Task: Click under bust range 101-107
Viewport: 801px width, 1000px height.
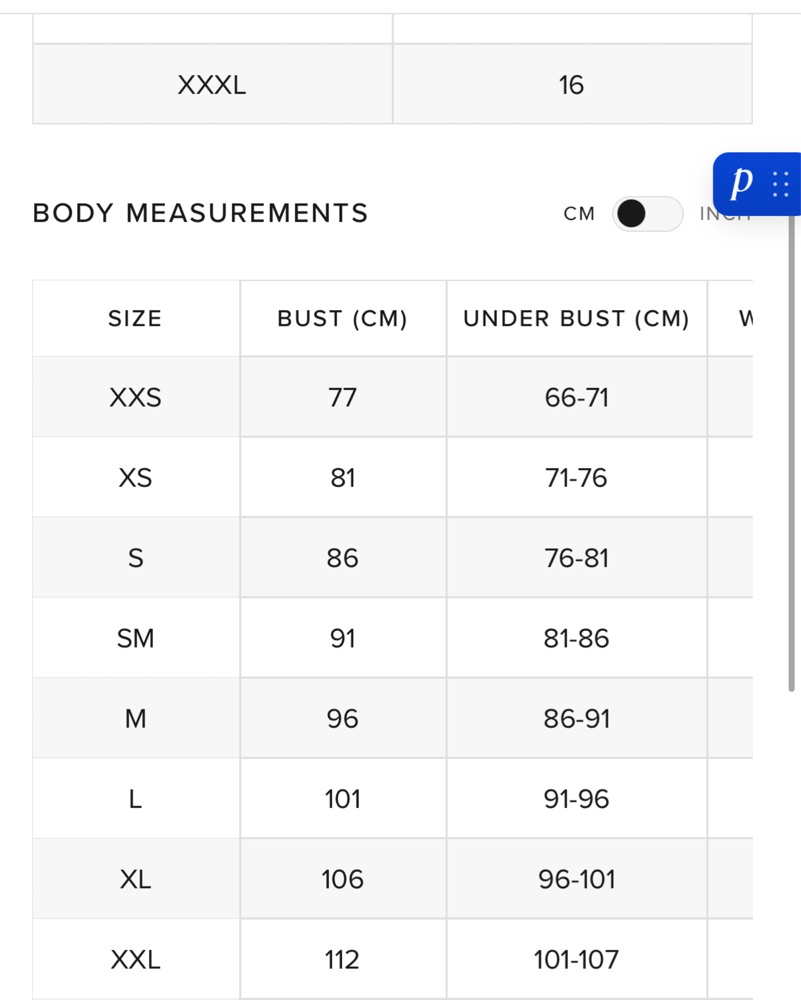Action: [x=577, y=959]
